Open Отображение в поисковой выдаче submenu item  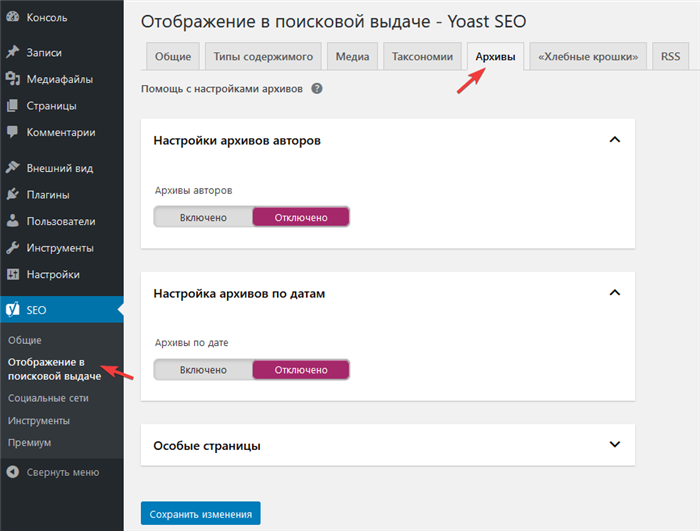click(x=54, y=369)
